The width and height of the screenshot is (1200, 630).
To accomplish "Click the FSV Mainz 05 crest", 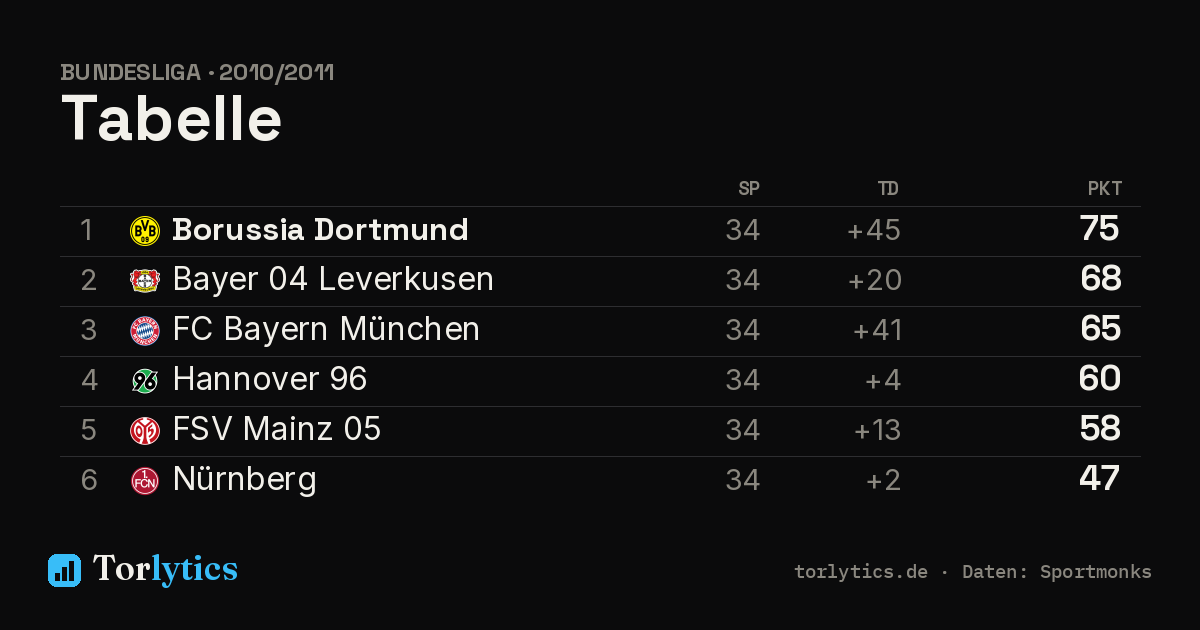I will (145, 431).
